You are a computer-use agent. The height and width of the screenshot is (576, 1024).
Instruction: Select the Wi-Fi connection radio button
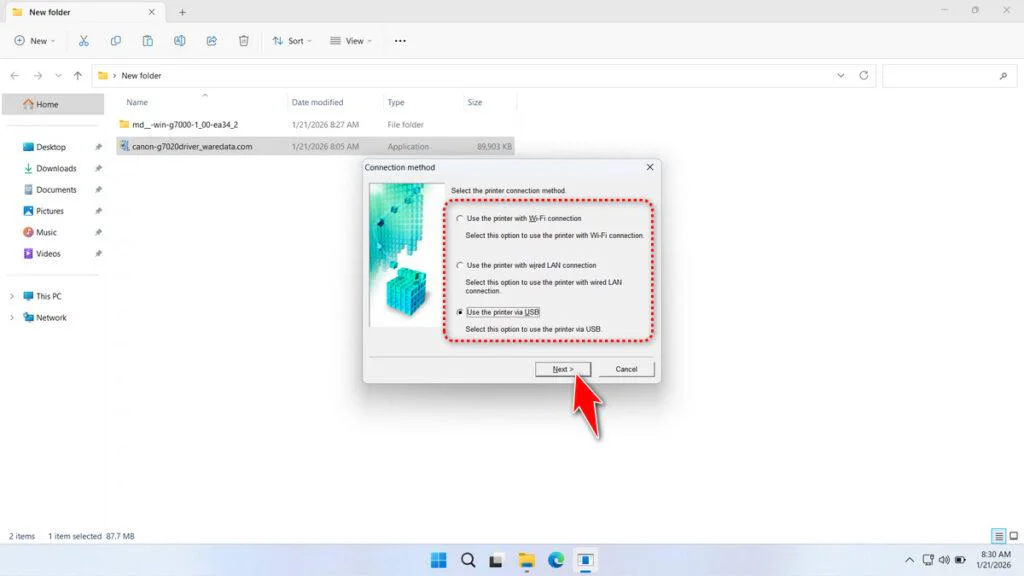tap(458, 218)
